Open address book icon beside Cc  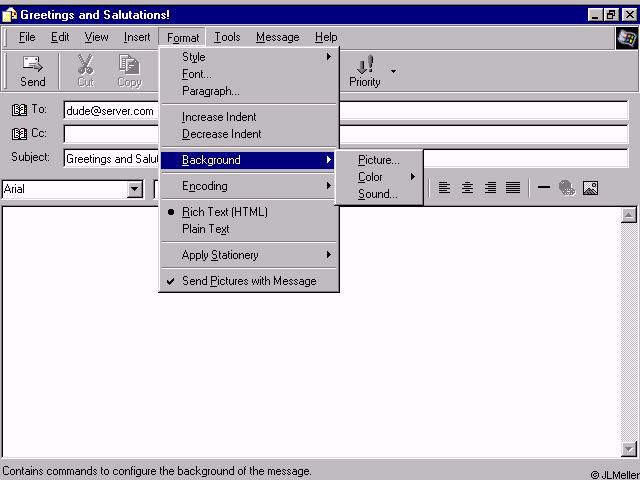click(x=19, y=133)
